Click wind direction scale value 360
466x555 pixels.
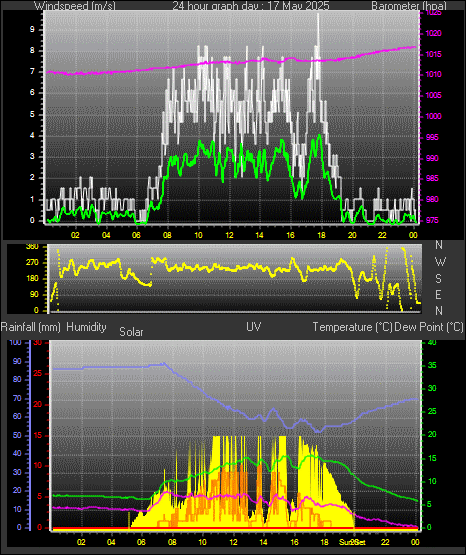32,247
